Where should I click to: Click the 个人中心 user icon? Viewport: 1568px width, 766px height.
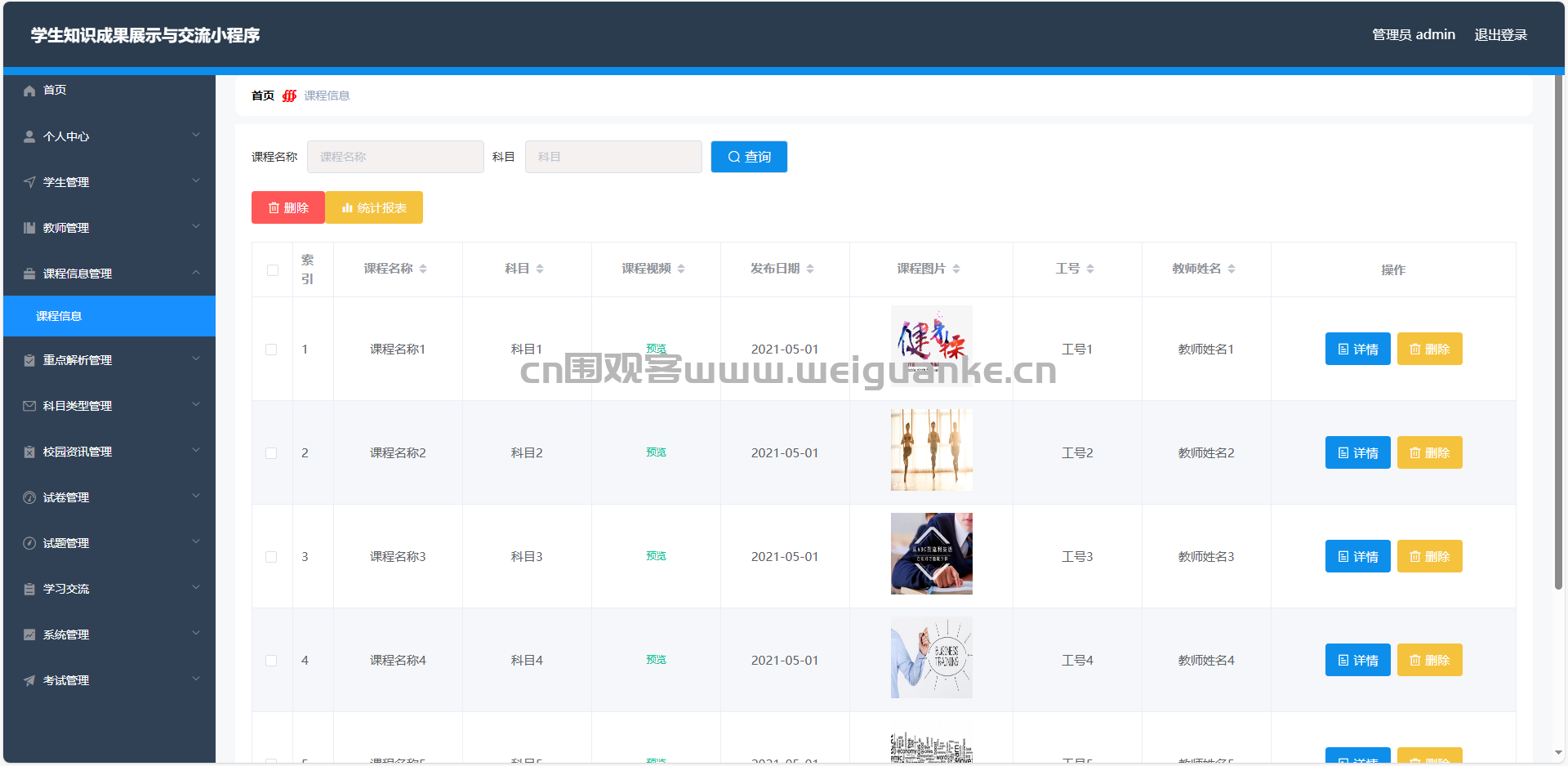[x=29, y=136]
